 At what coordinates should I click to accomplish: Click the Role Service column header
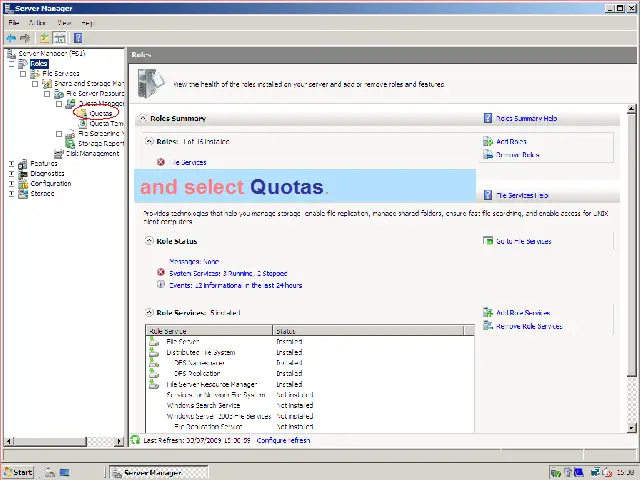tap(209, 331)
